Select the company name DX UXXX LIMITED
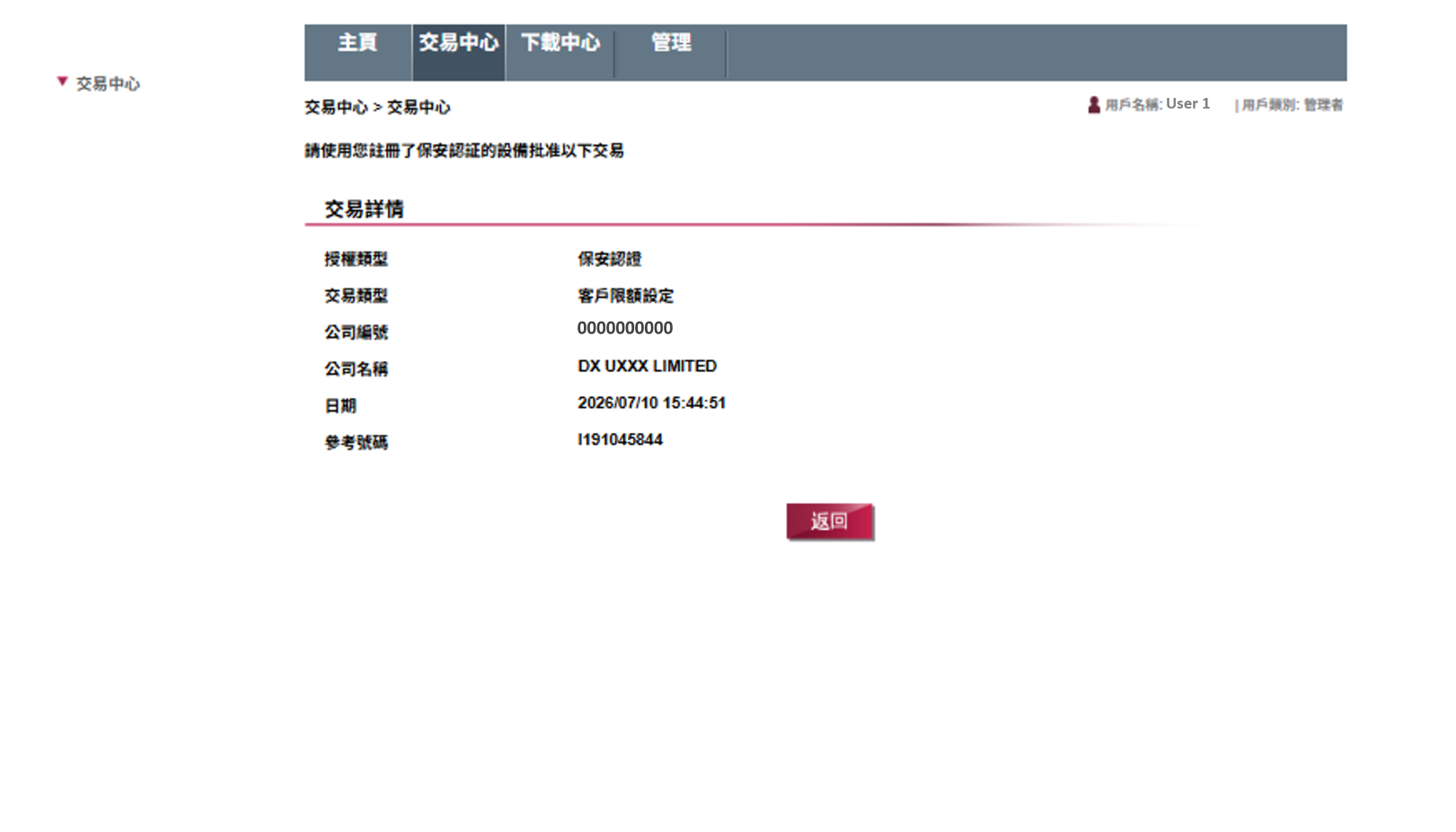This screenshot has width=1456, height=832. (x=647, y=366)
